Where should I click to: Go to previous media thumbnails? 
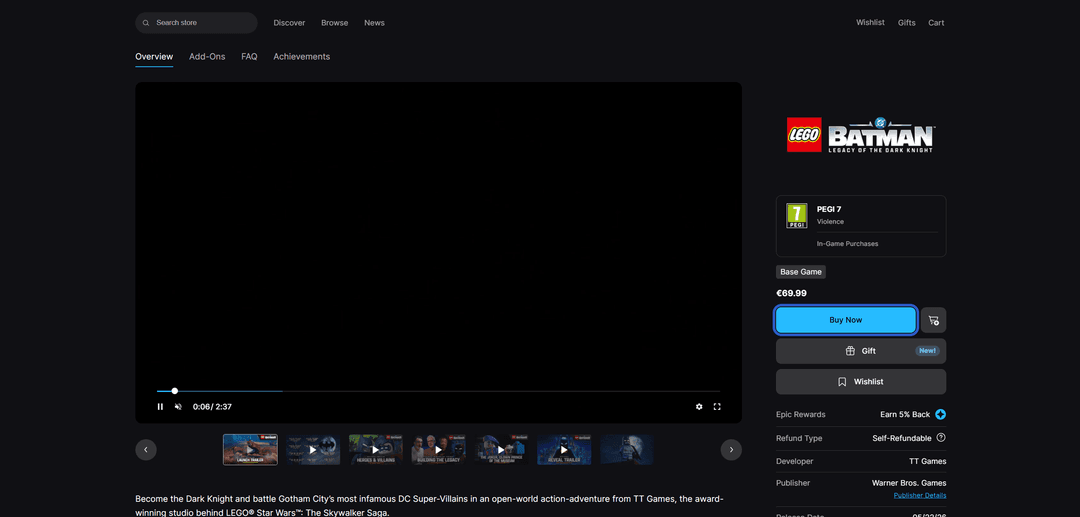click(x=146, y=450)
